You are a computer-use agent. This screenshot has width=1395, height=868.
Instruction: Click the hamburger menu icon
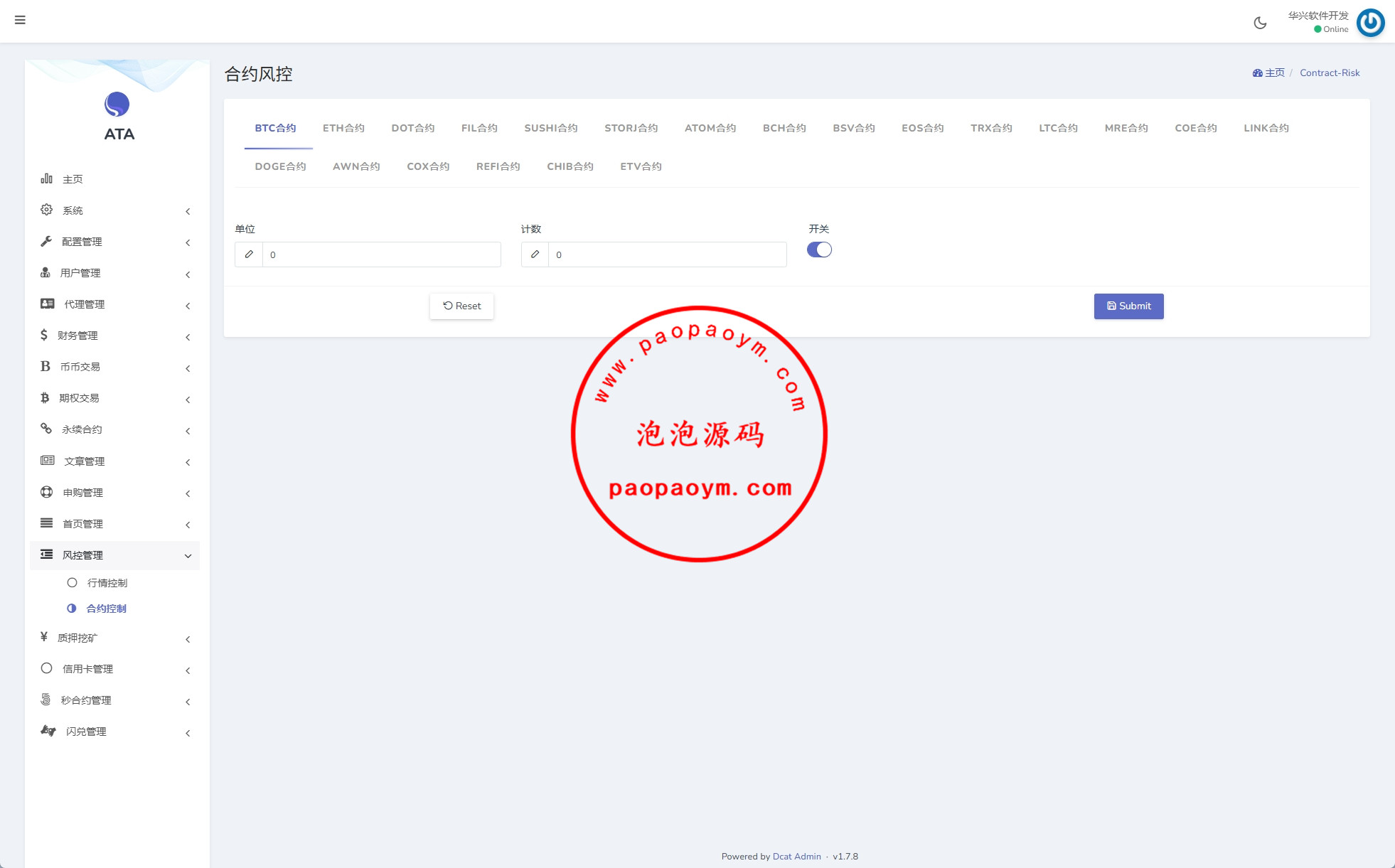(x=20, y=20)
